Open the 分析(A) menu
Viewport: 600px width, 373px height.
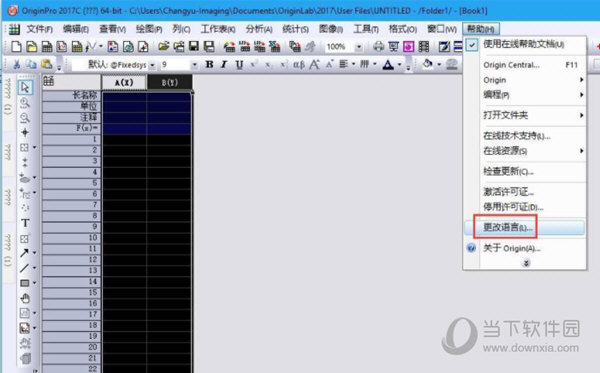tap(259, 29)
